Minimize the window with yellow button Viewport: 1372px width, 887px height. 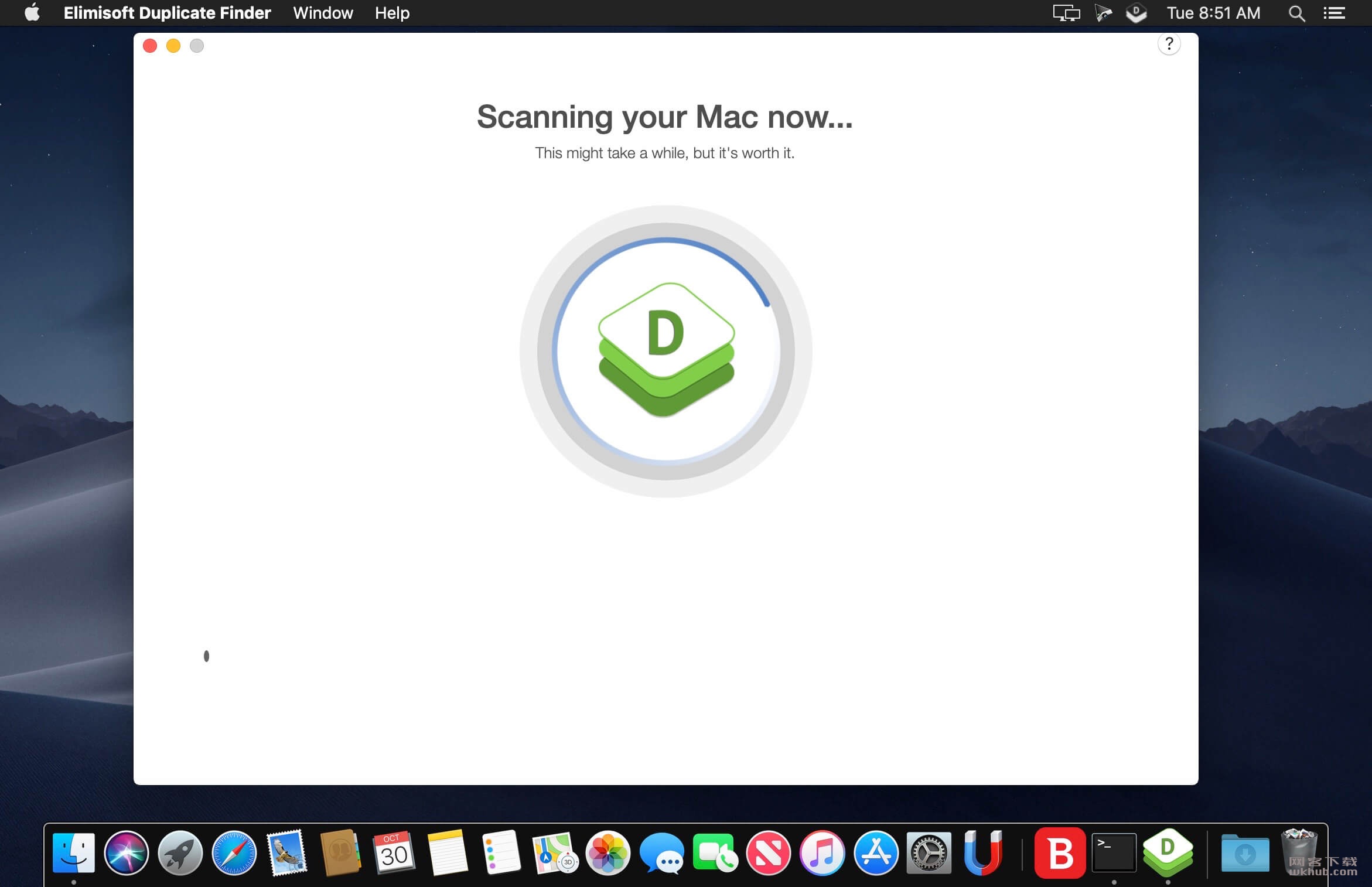(x=173, y=46)
